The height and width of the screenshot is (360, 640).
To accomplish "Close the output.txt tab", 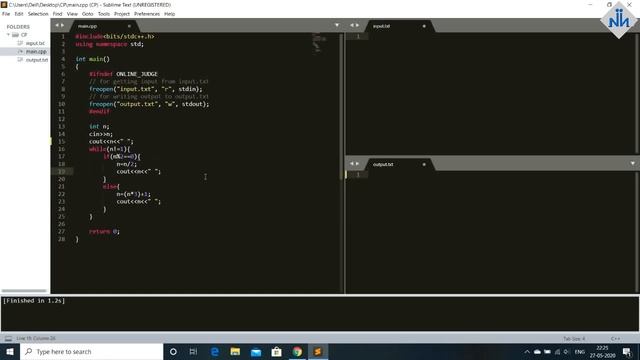I will point(424,164).
